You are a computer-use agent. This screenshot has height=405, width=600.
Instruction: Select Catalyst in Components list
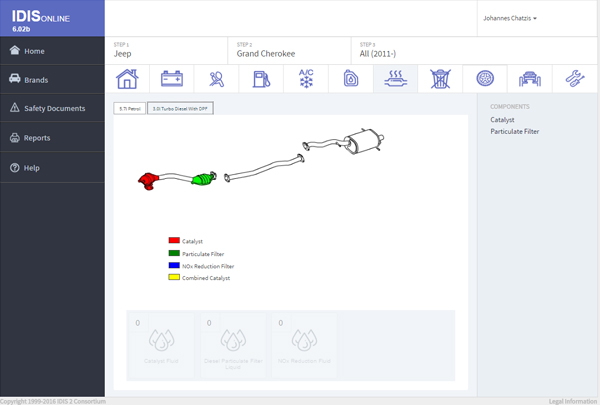[x=502, y=120]
